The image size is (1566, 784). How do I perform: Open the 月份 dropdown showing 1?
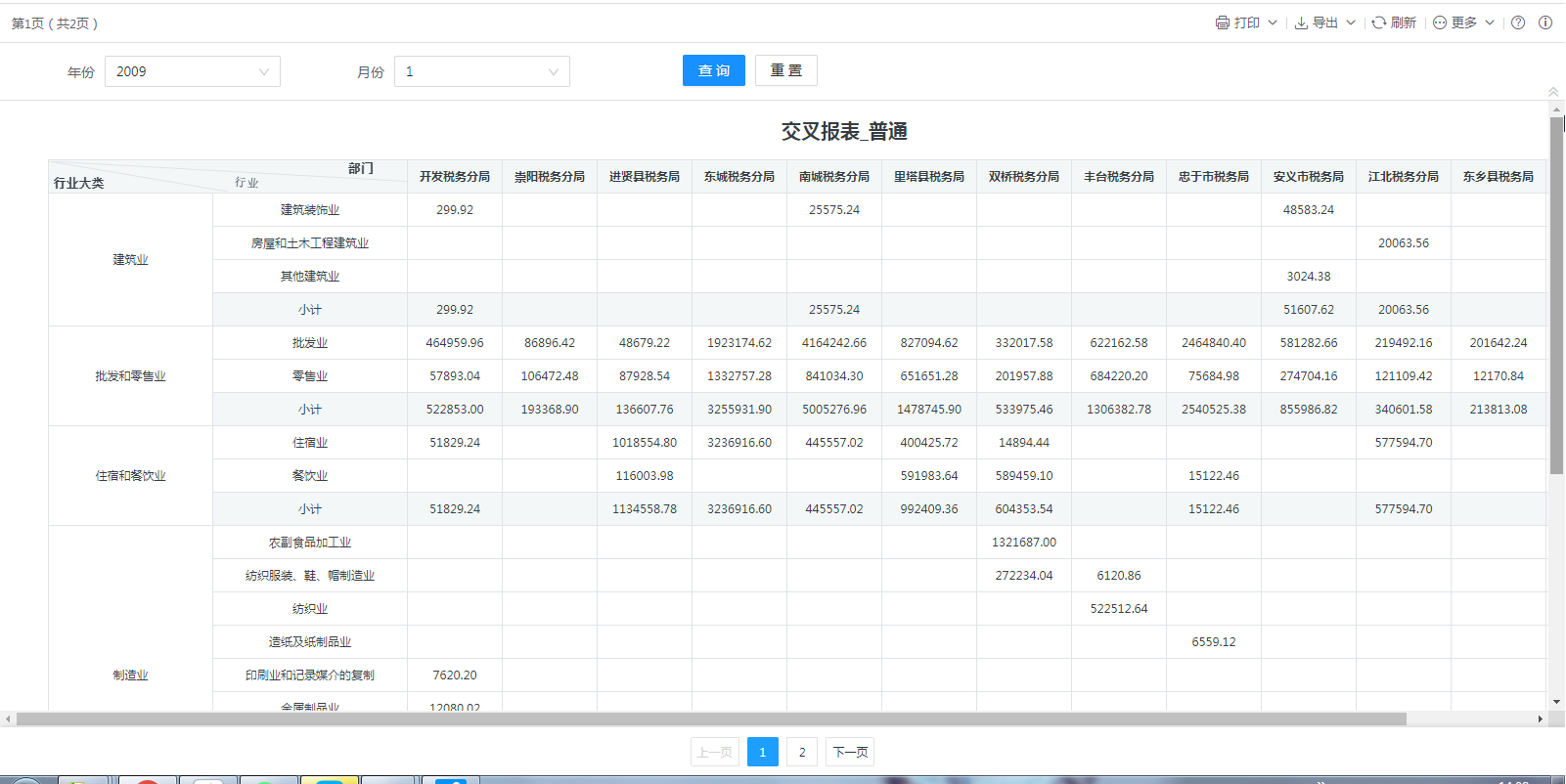tap(481, 71)
